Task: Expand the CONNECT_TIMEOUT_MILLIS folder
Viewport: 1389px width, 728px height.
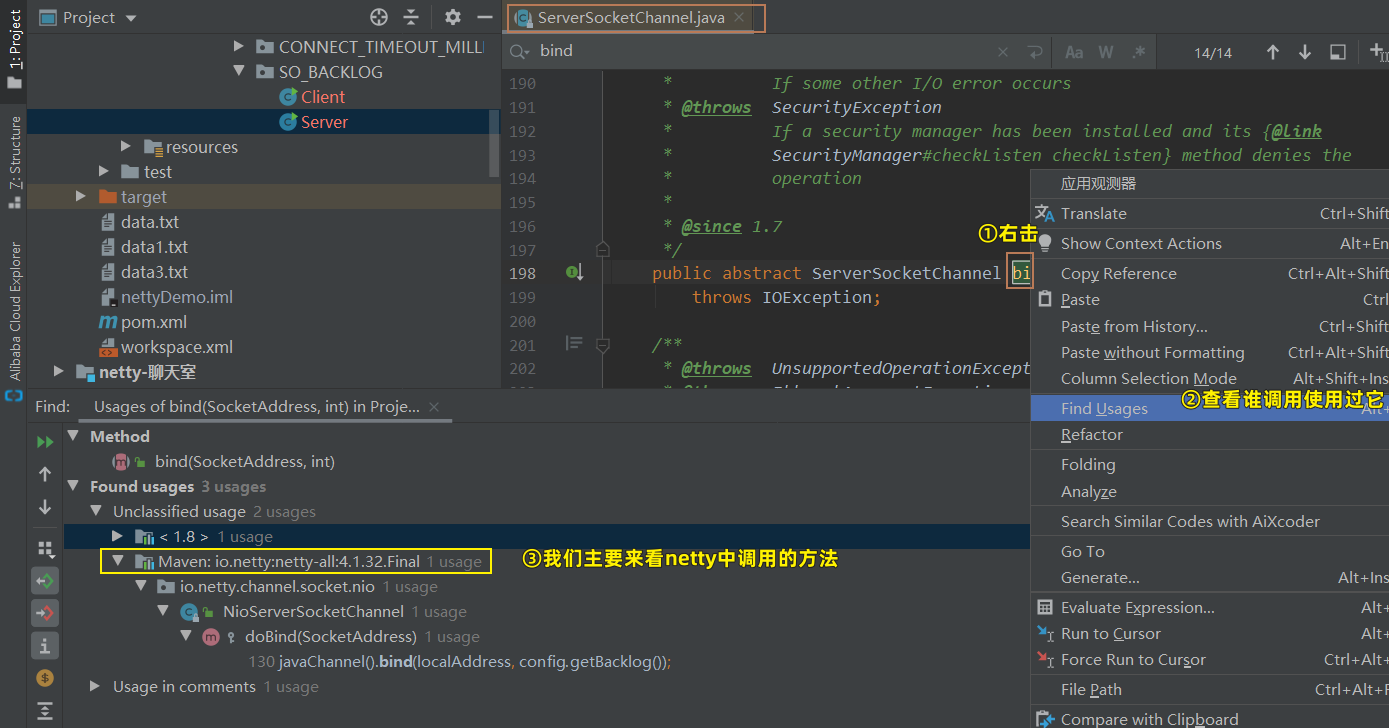Action: (238, 46)
